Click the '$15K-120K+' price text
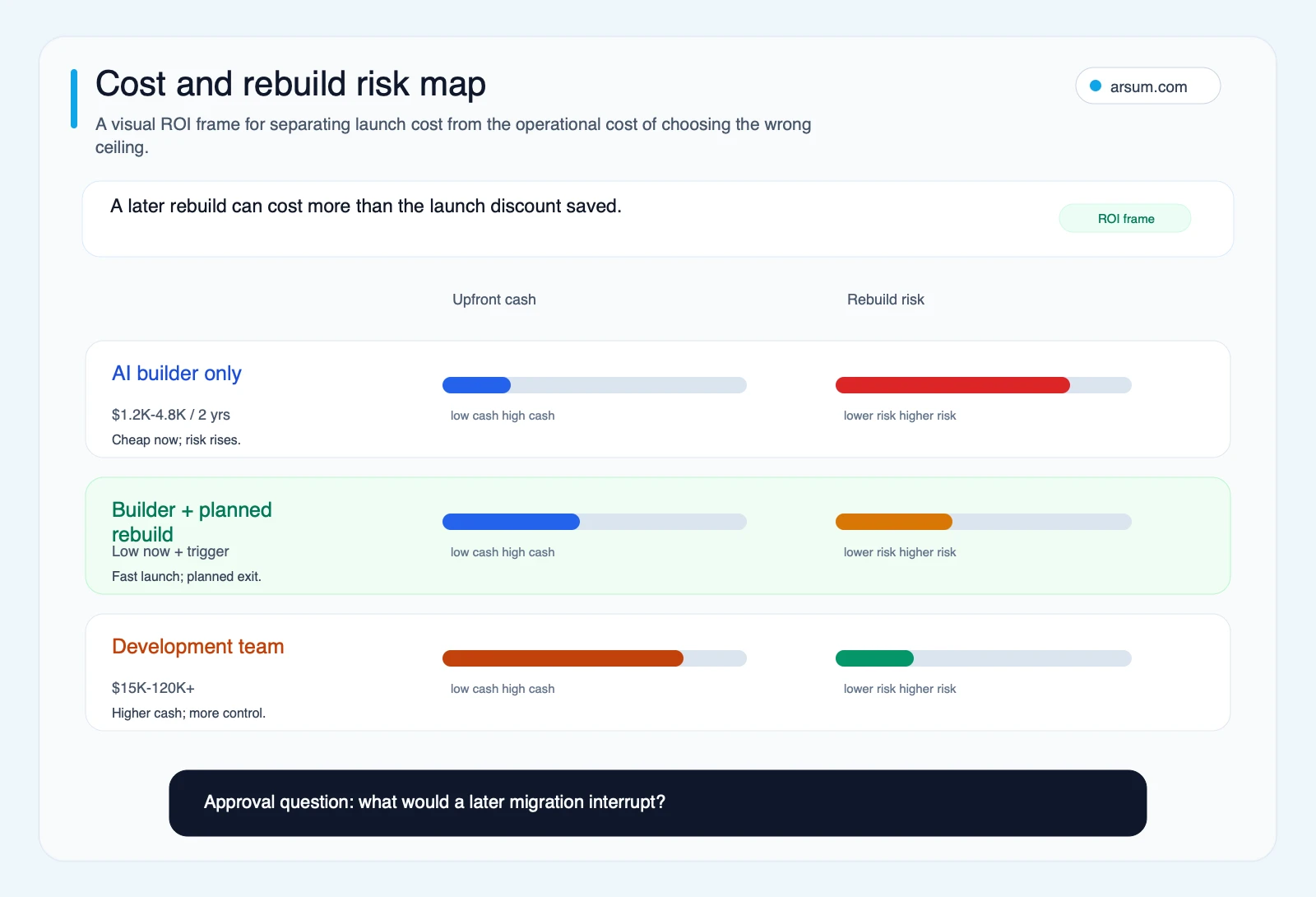1316x897 pixels. point(153,688)
